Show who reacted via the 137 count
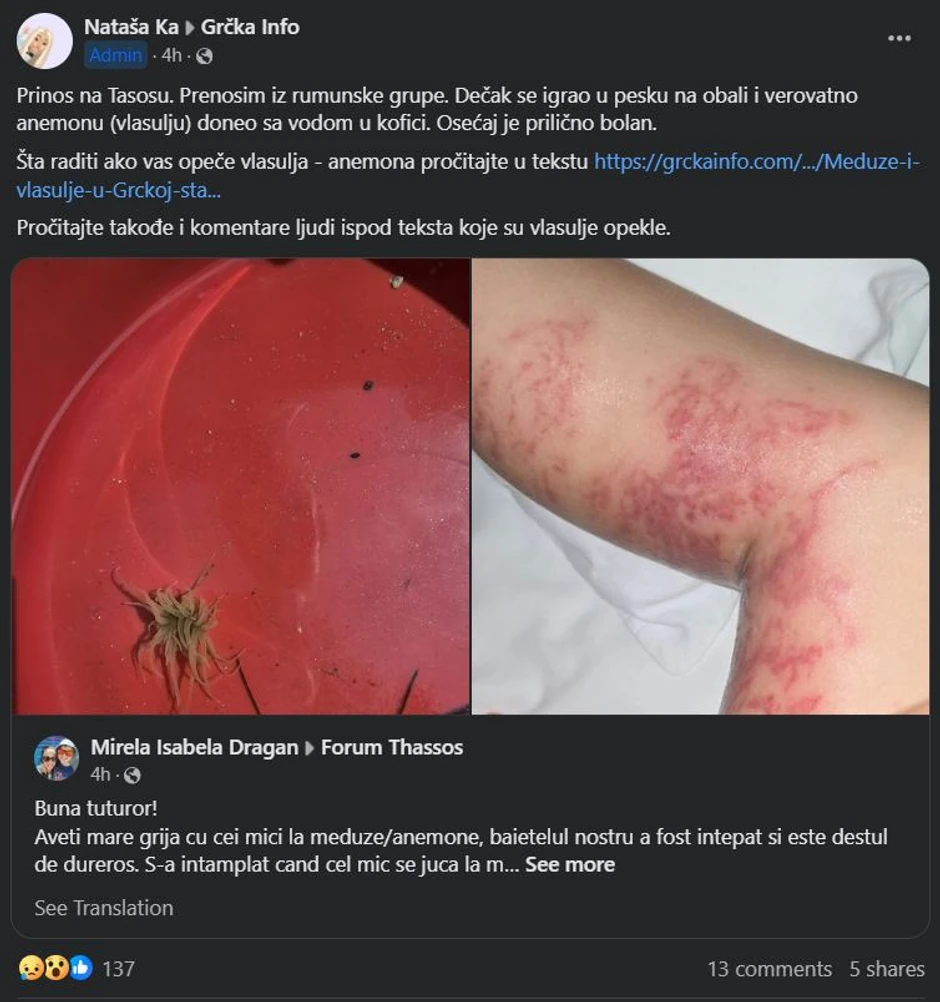 point(119,969)
